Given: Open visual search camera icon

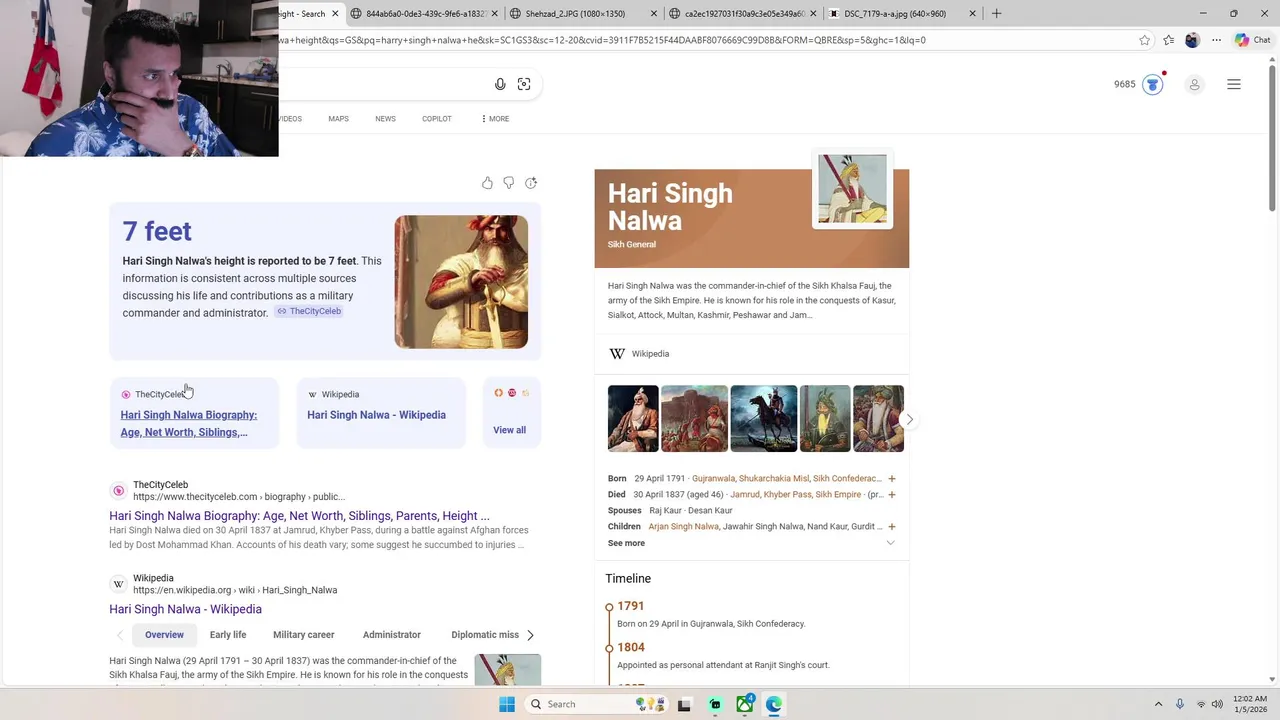Looking at the screenshot, I should [524, 84].
